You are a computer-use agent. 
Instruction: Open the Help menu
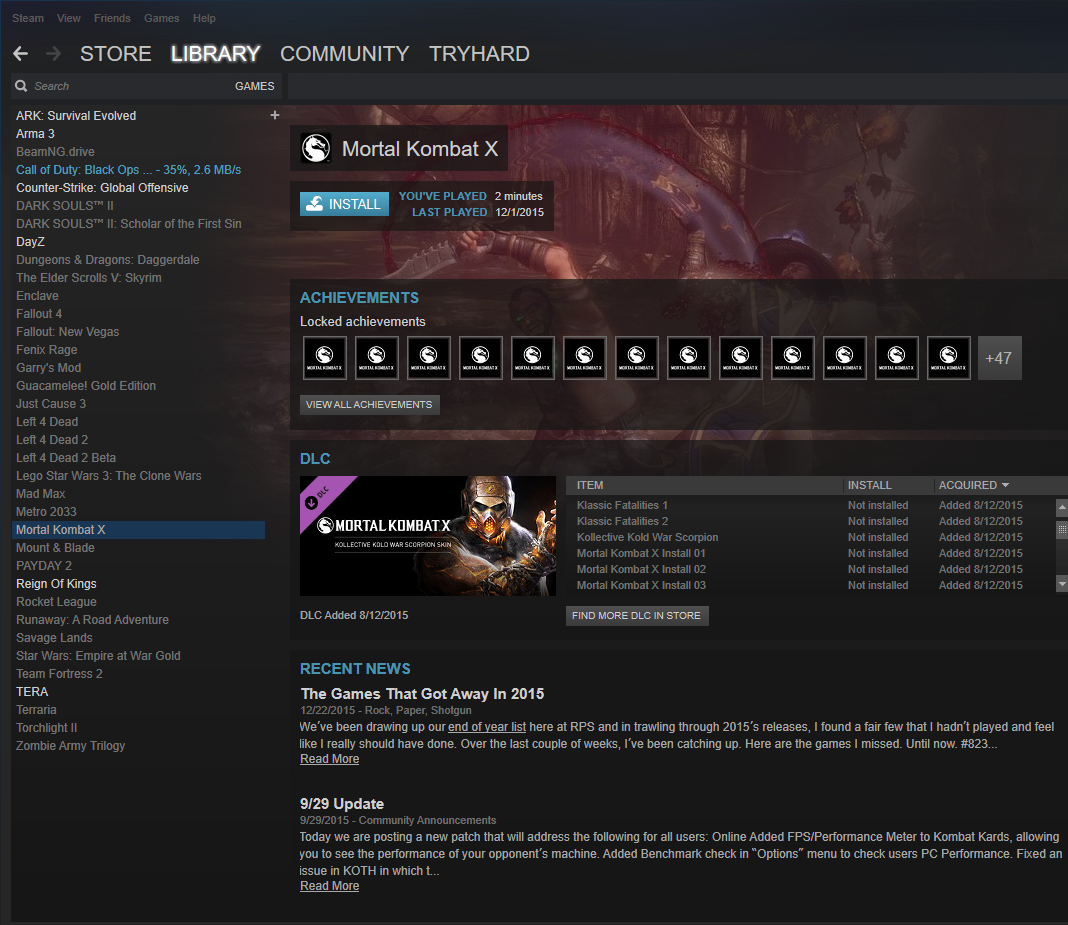pos(204,18)
